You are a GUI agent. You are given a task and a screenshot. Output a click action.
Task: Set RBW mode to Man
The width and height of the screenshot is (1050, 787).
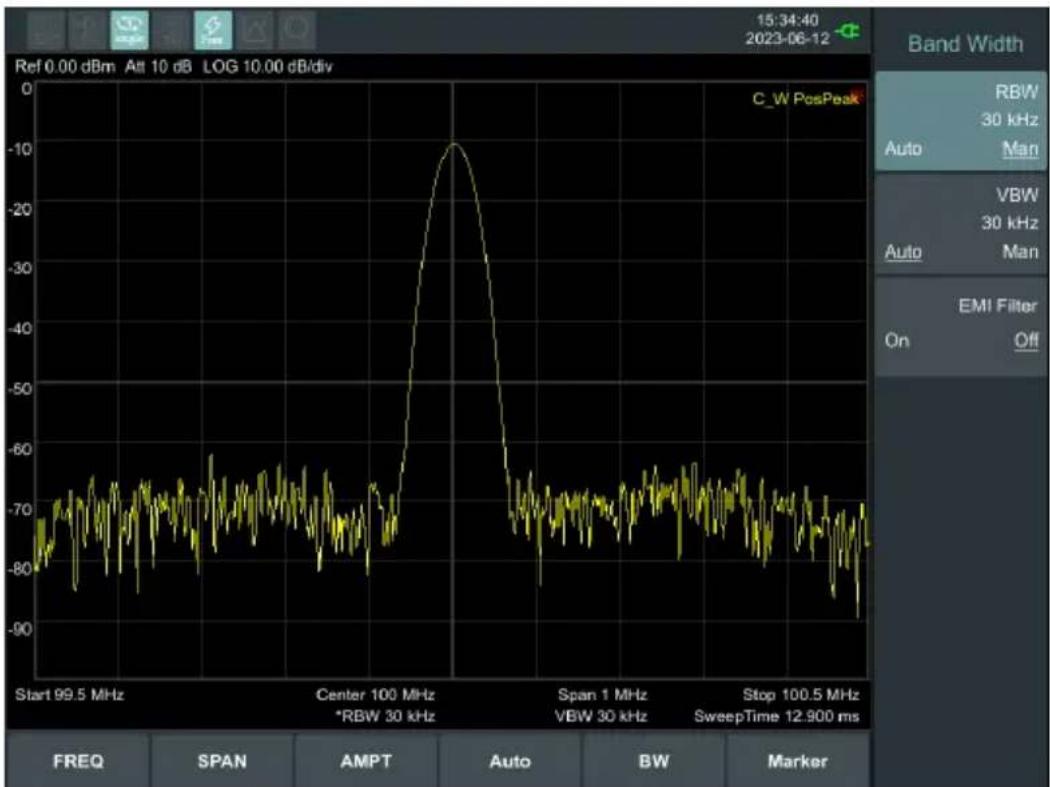[x=1020, y=149]
